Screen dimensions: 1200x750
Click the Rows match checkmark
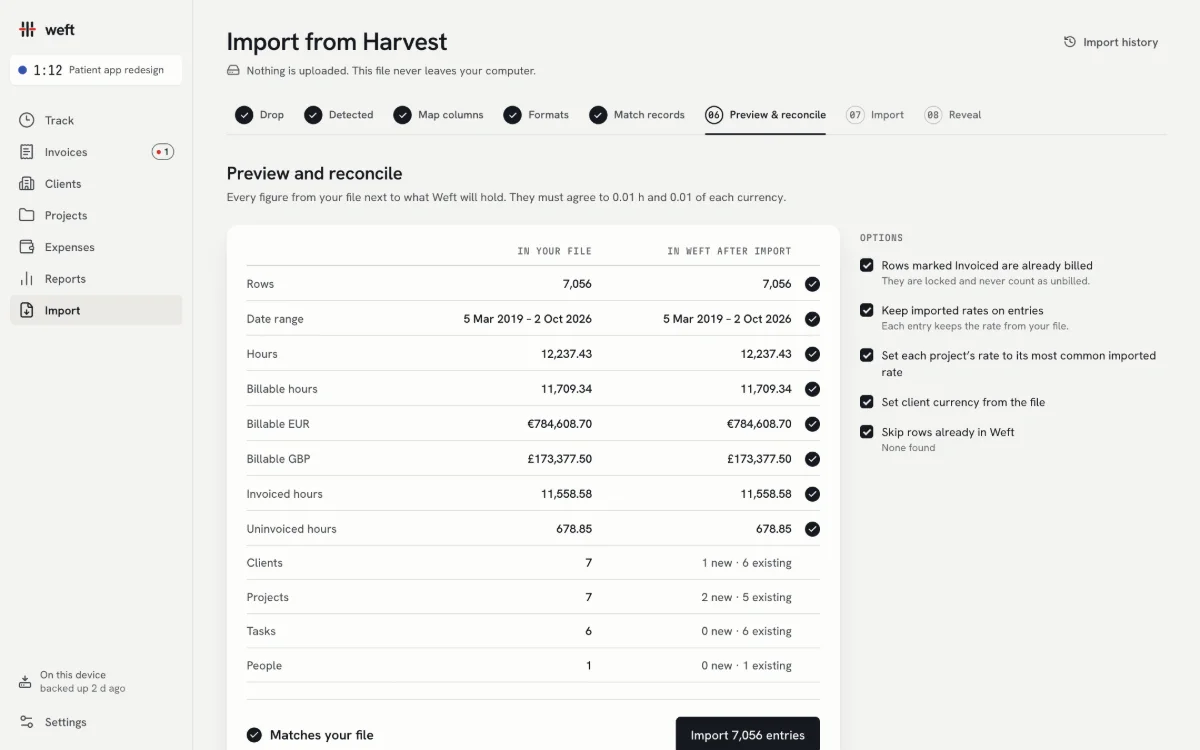click(812, 284)
